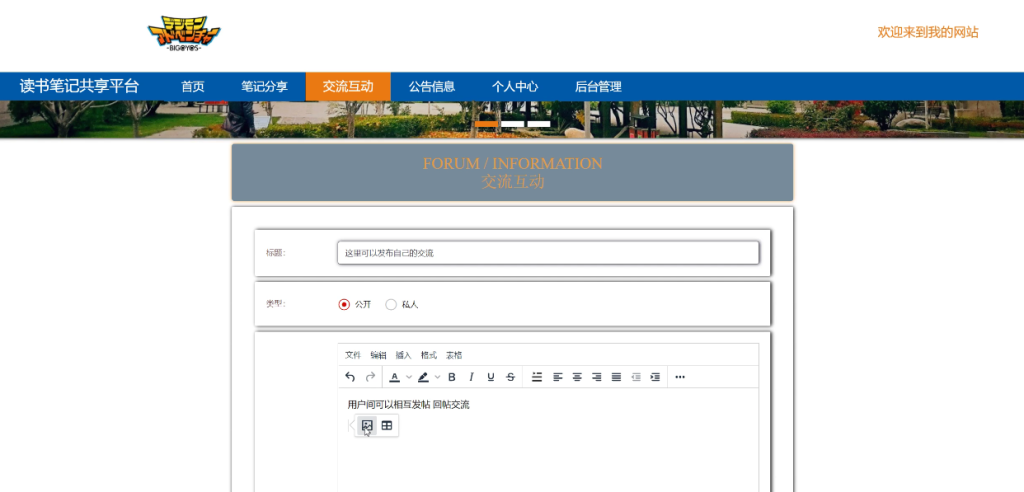Apply italic formatting in the editor
This screenshot has height=492, width=1024.
pos(471,377)
